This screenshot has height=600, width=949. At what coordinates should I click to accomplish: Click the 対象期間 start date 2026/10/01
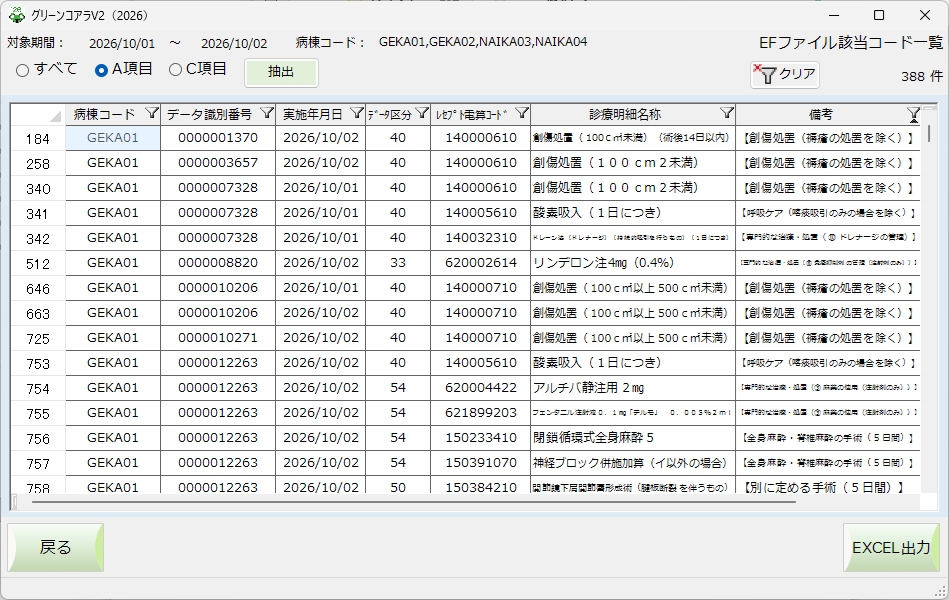122,44
